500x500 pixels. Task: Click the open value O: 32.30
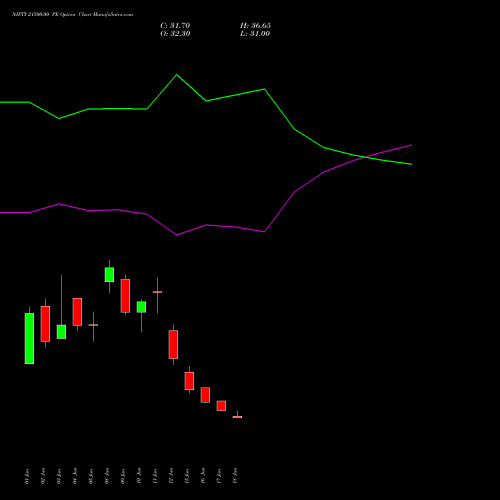(x=175, y=34)
